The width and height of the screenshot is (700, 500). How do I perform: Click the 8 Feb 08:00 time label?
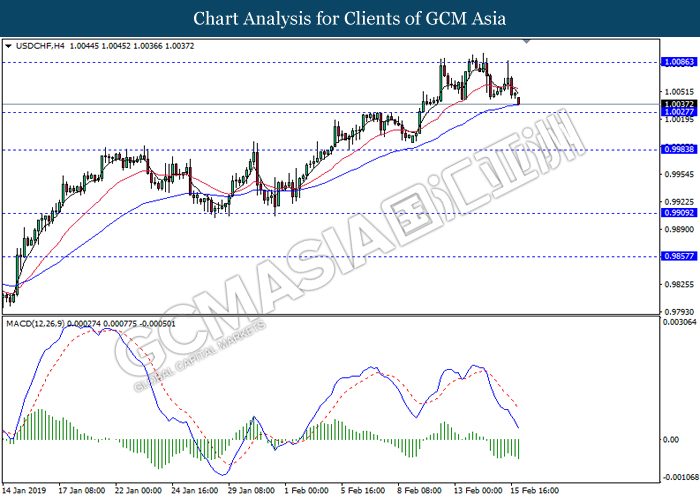[420, 491]
